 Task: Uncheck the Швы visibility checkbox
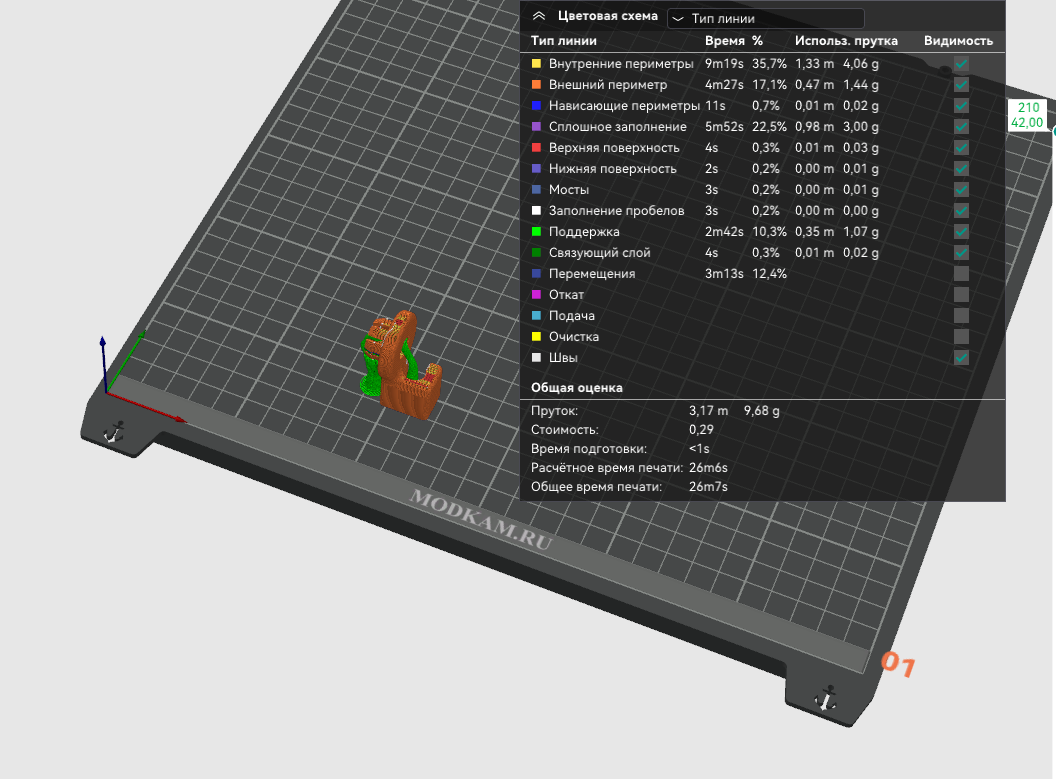click(961, 358)
